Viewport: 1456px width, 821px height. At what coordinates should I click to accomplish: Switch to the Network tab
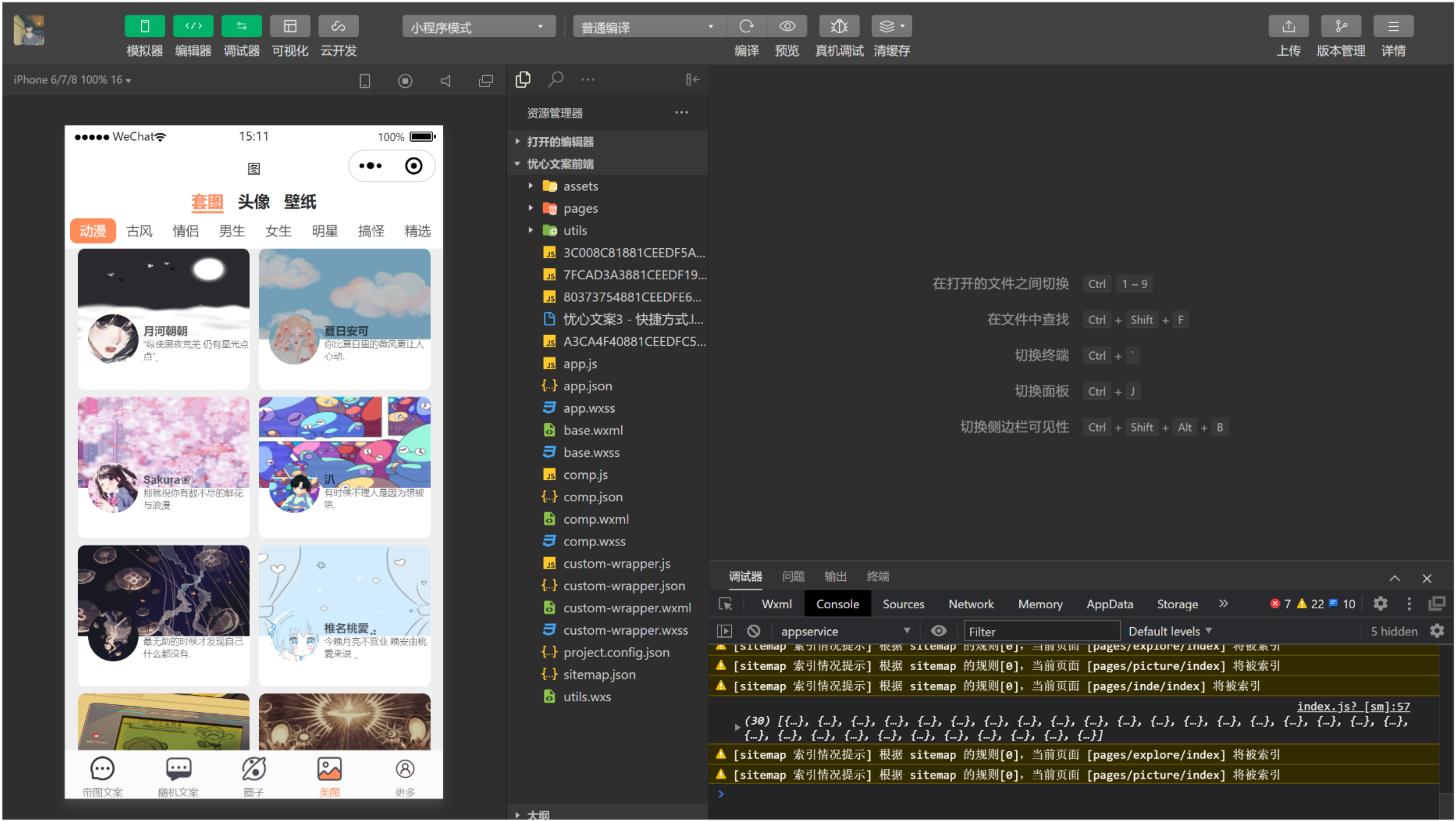pos(970,604)
